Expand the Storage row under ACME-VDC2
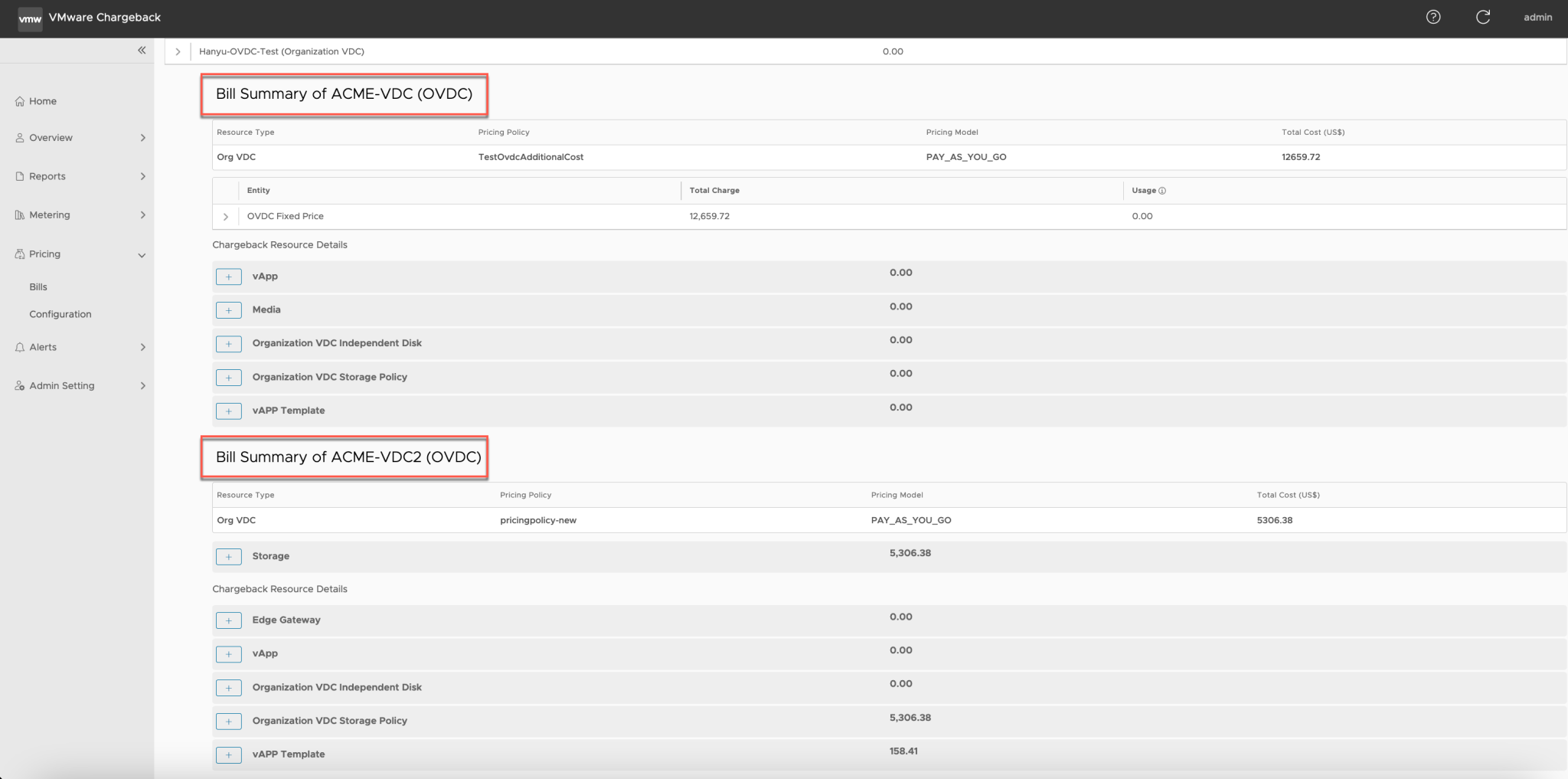The width and height of the screenshot is (1568, 779). 227,556
